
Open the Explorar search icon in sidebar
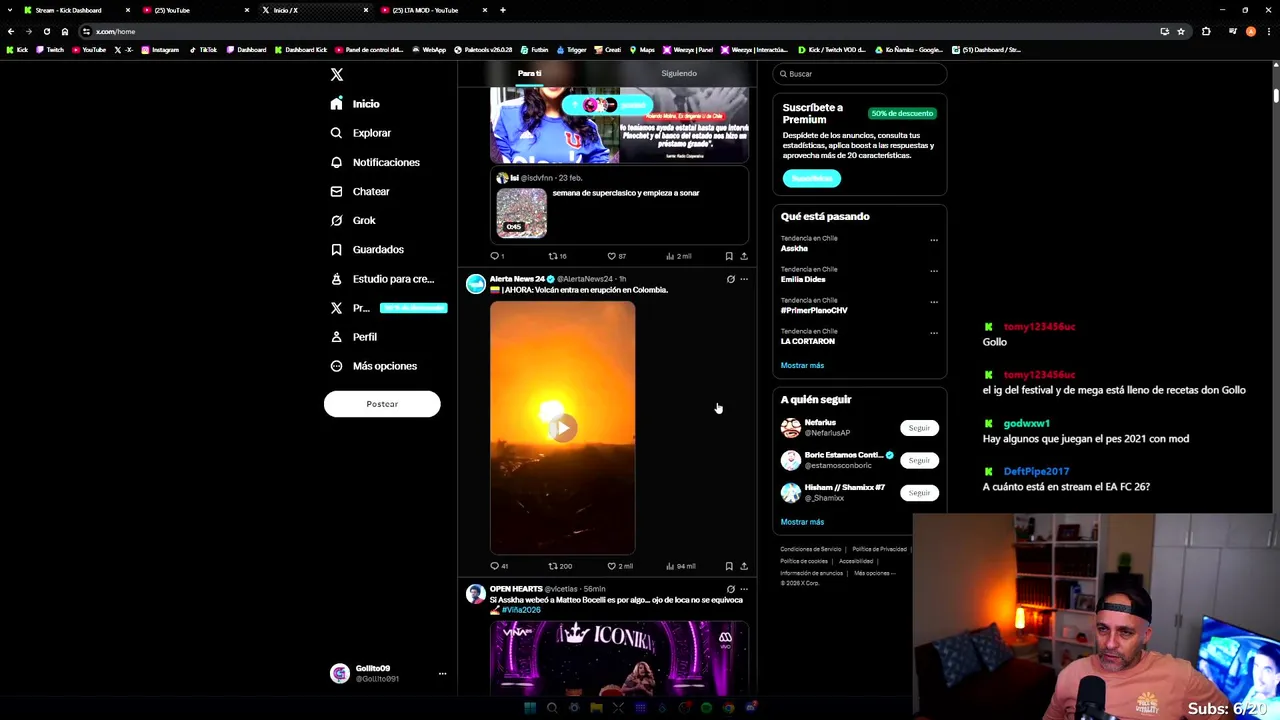[x=336, y=133]
